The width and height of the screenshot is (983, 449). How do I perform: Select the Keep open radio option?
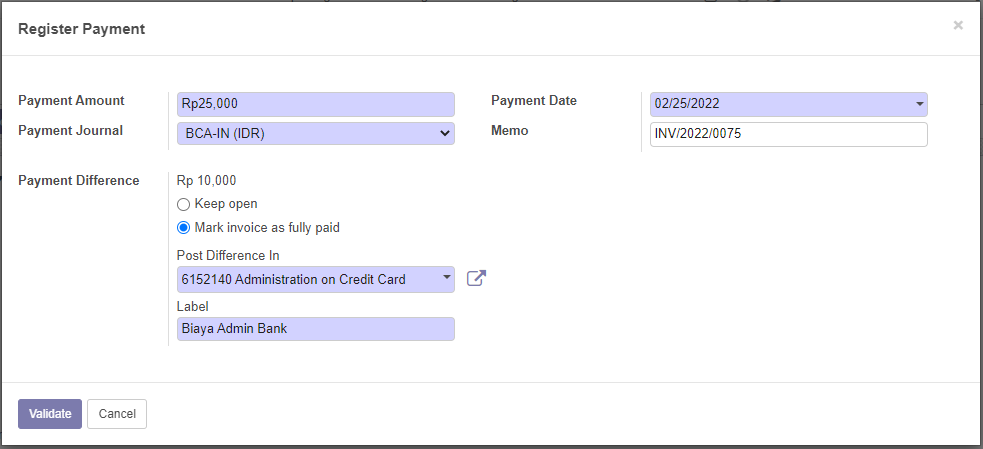tap(183, 204)
